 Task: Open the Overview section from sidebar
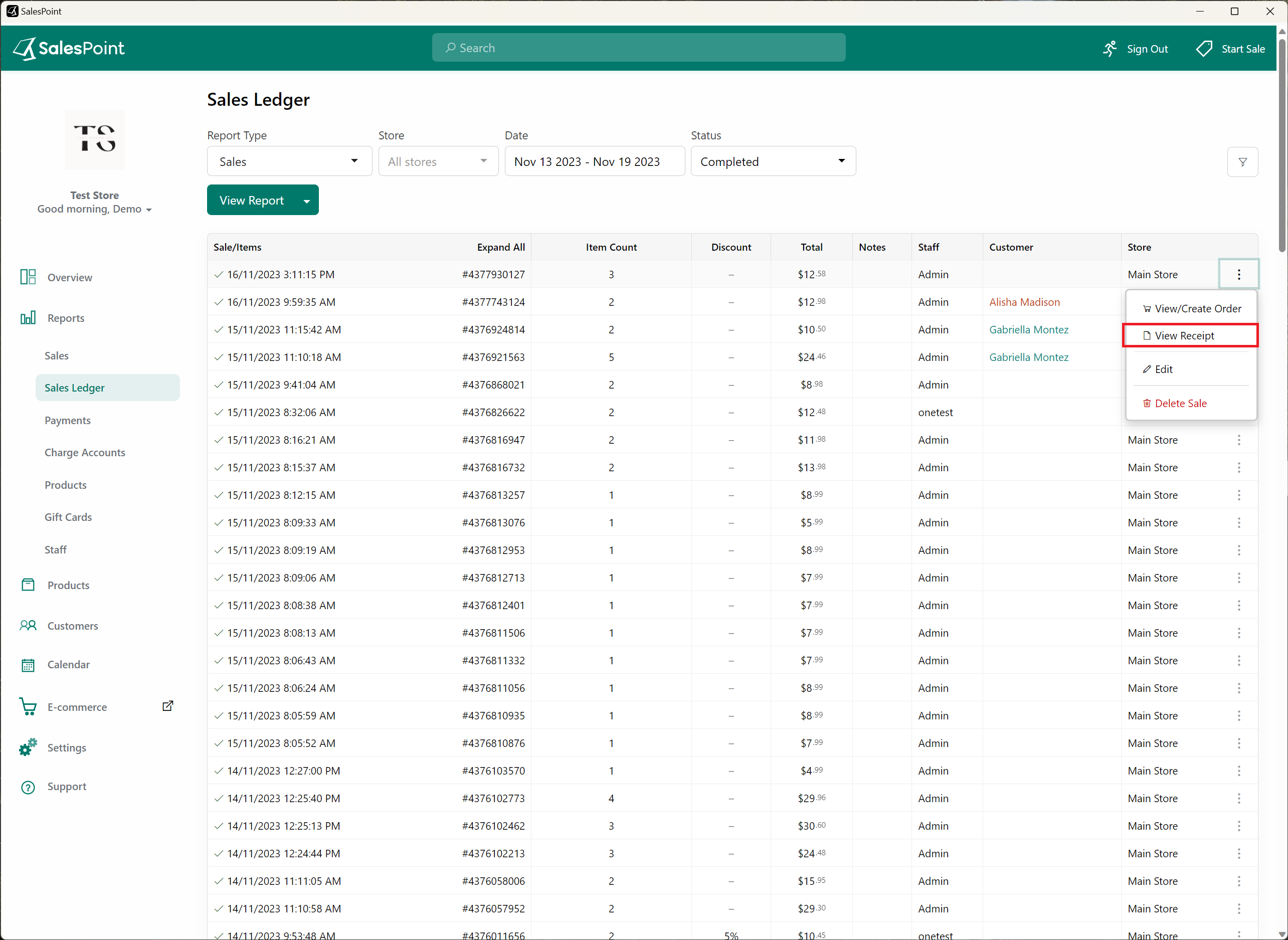click(x=69, y=277)
